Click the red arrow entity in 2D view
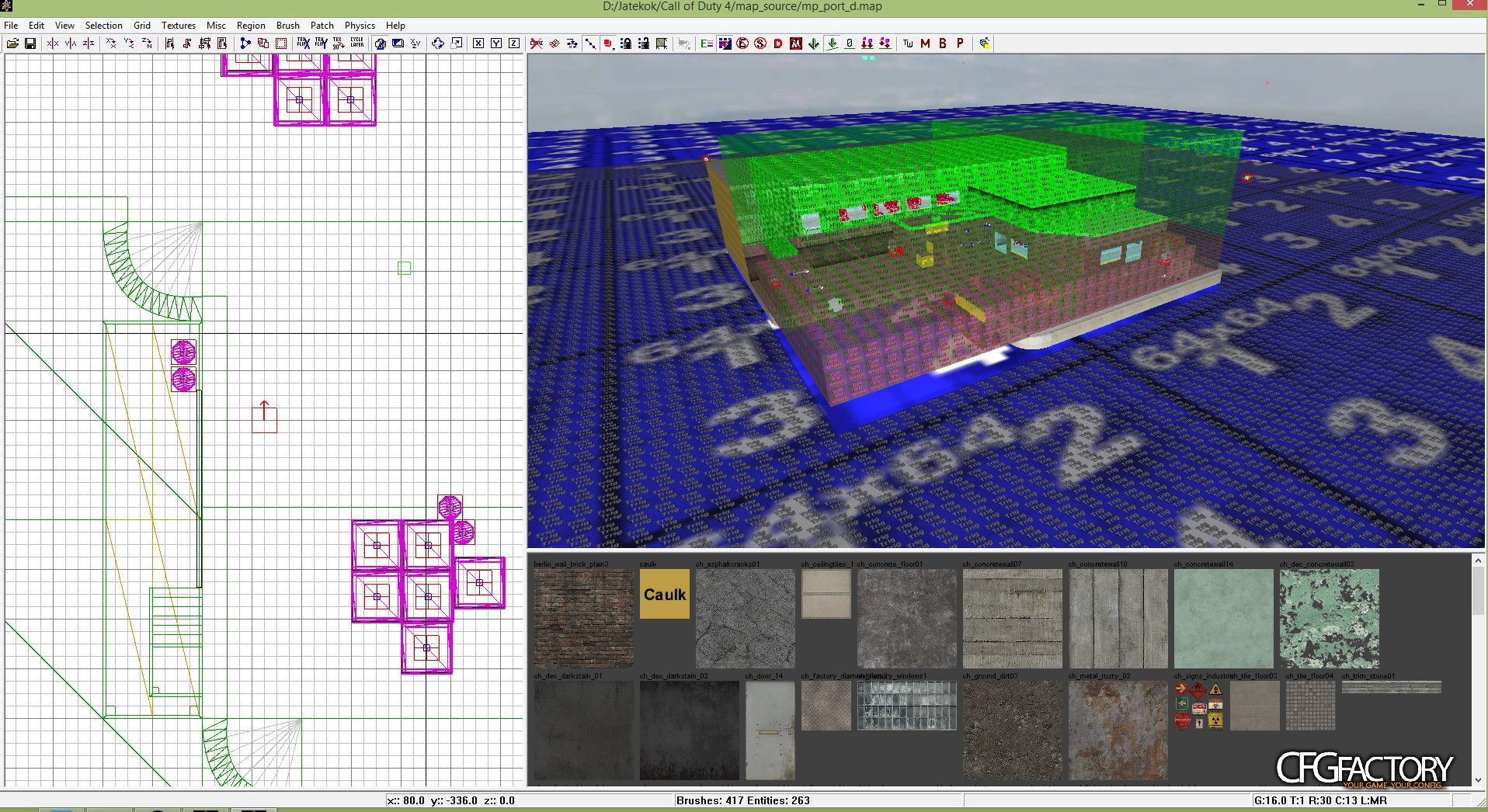The image size is (1488, 812). [264, 417]
